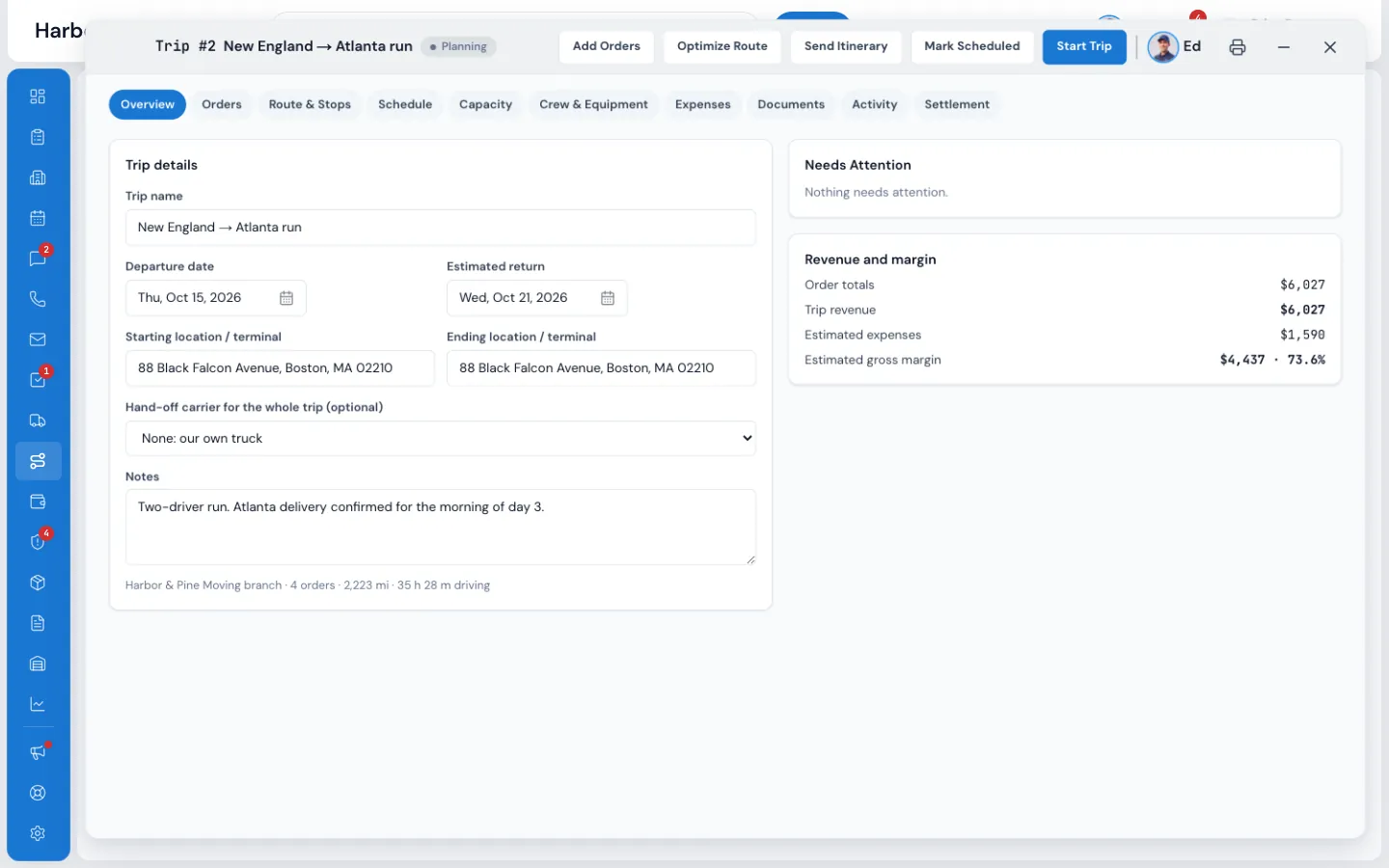The image size is (1389, 868).
Task: Open the dashboard grid icon in sidebar
Action: tap(38, 96)
